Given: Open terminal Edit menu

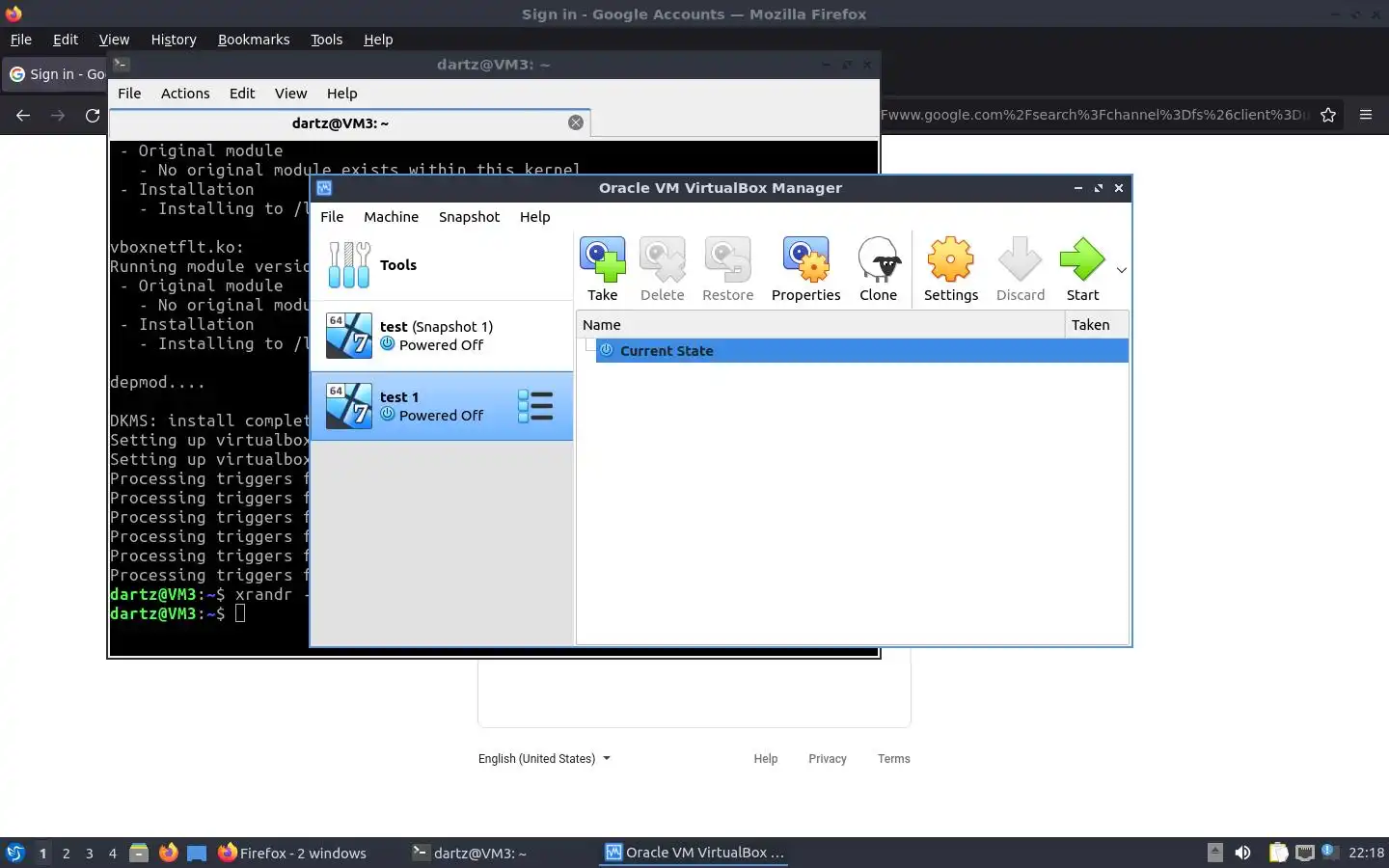Looking at the screenshot, I should pyautogui.click(x=242, y=94).
